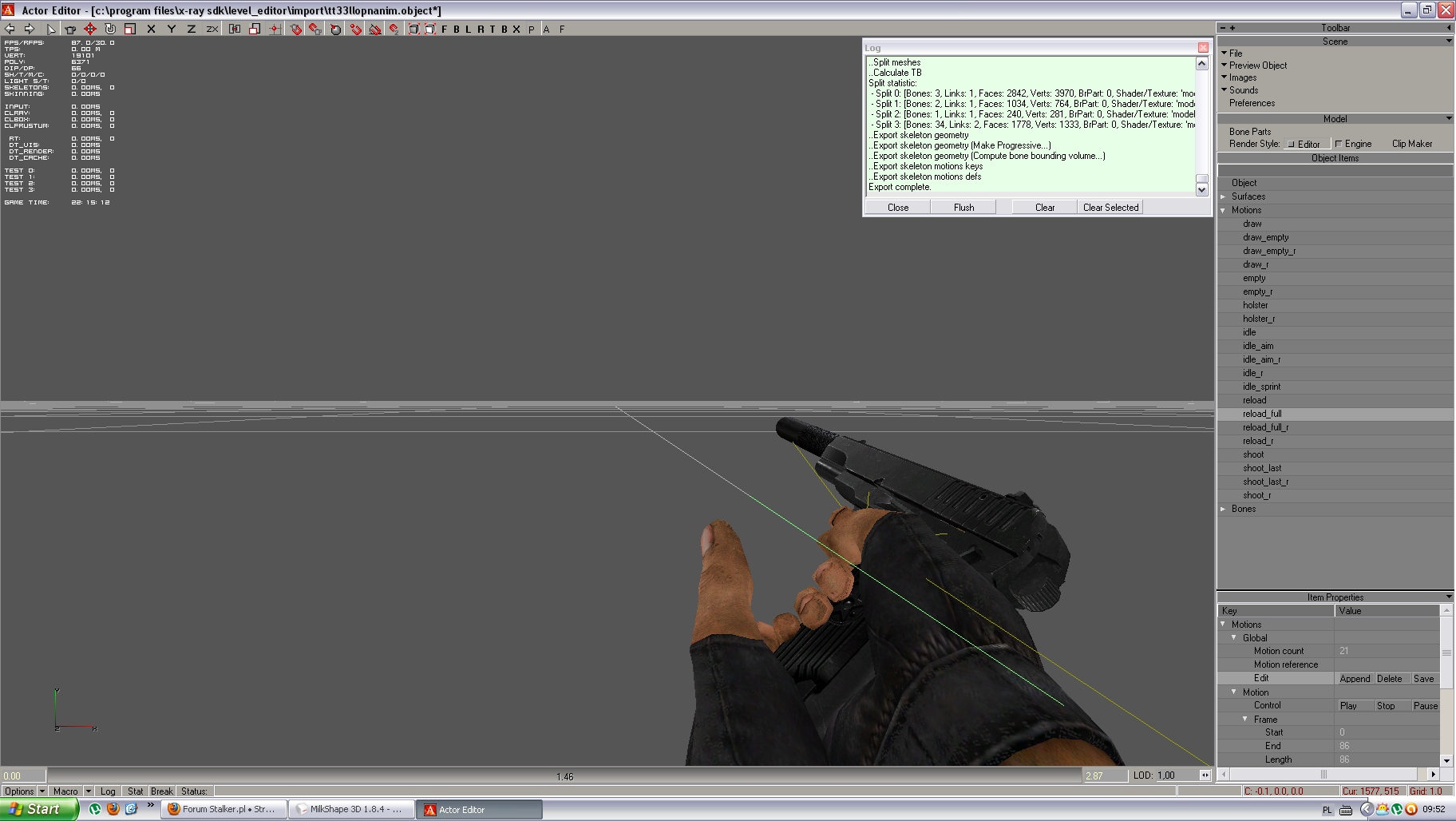Toggle the Editor render style button

[x=1307, y=144]
